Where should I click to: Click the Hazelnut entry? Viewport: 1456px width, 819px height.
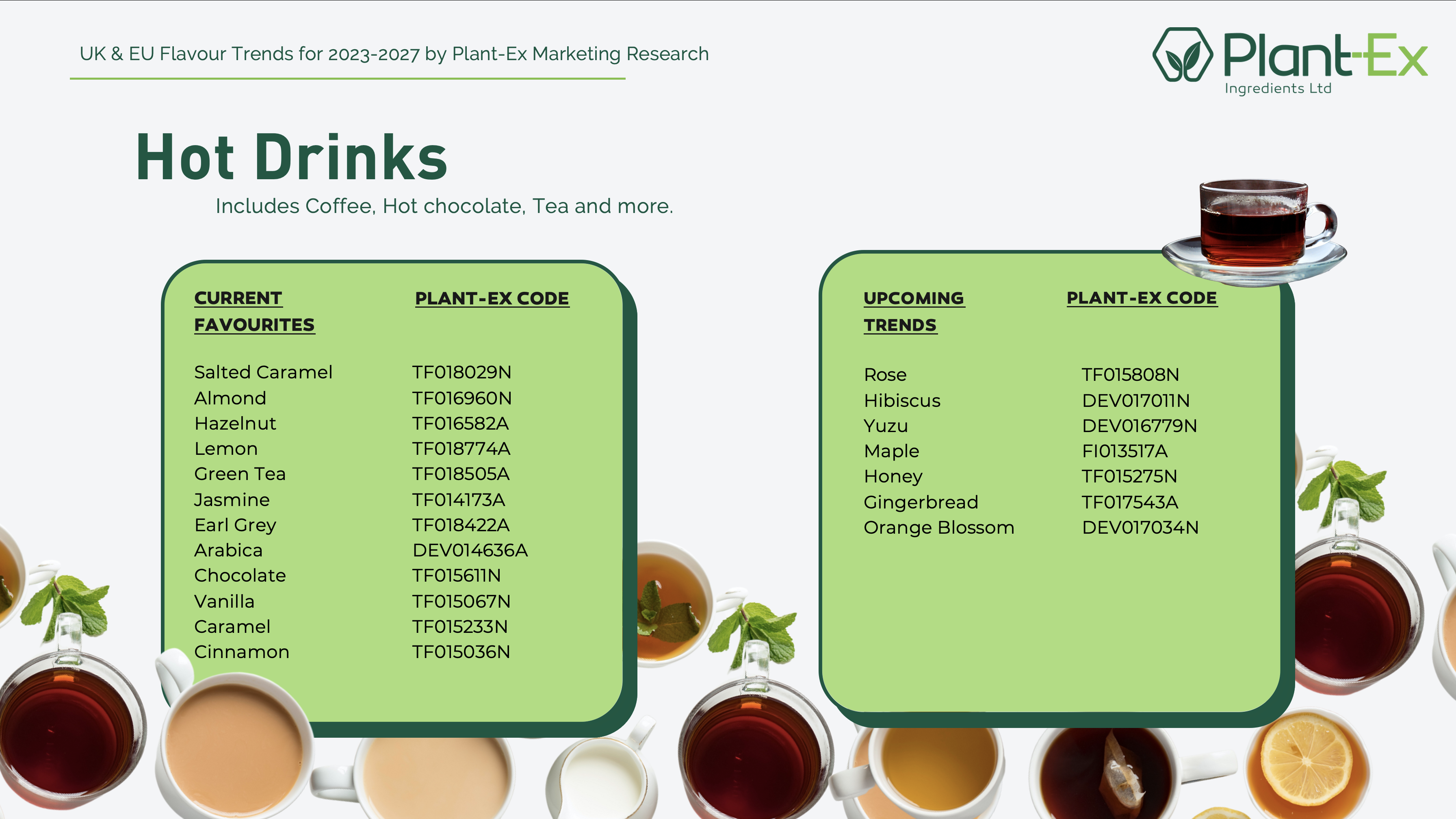(235, 423)
